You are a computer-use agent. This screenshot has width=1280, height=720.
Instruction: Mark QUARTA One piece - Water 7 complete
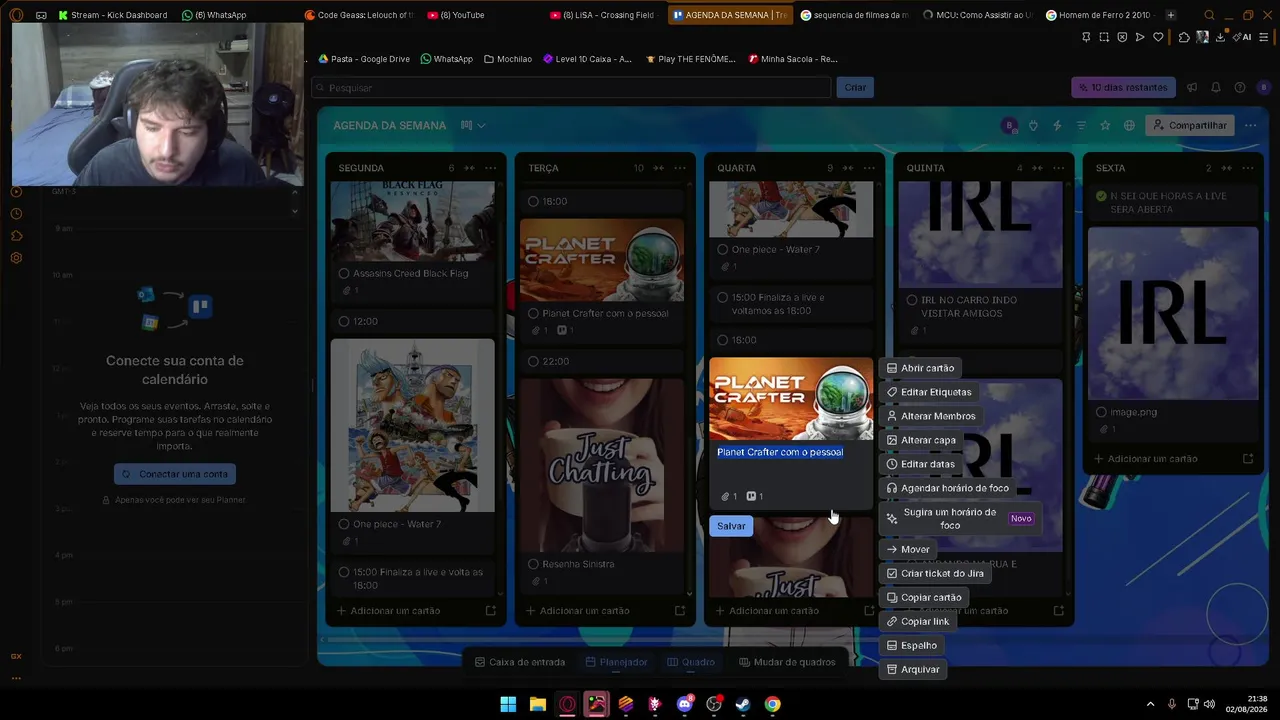coord(723,249)
